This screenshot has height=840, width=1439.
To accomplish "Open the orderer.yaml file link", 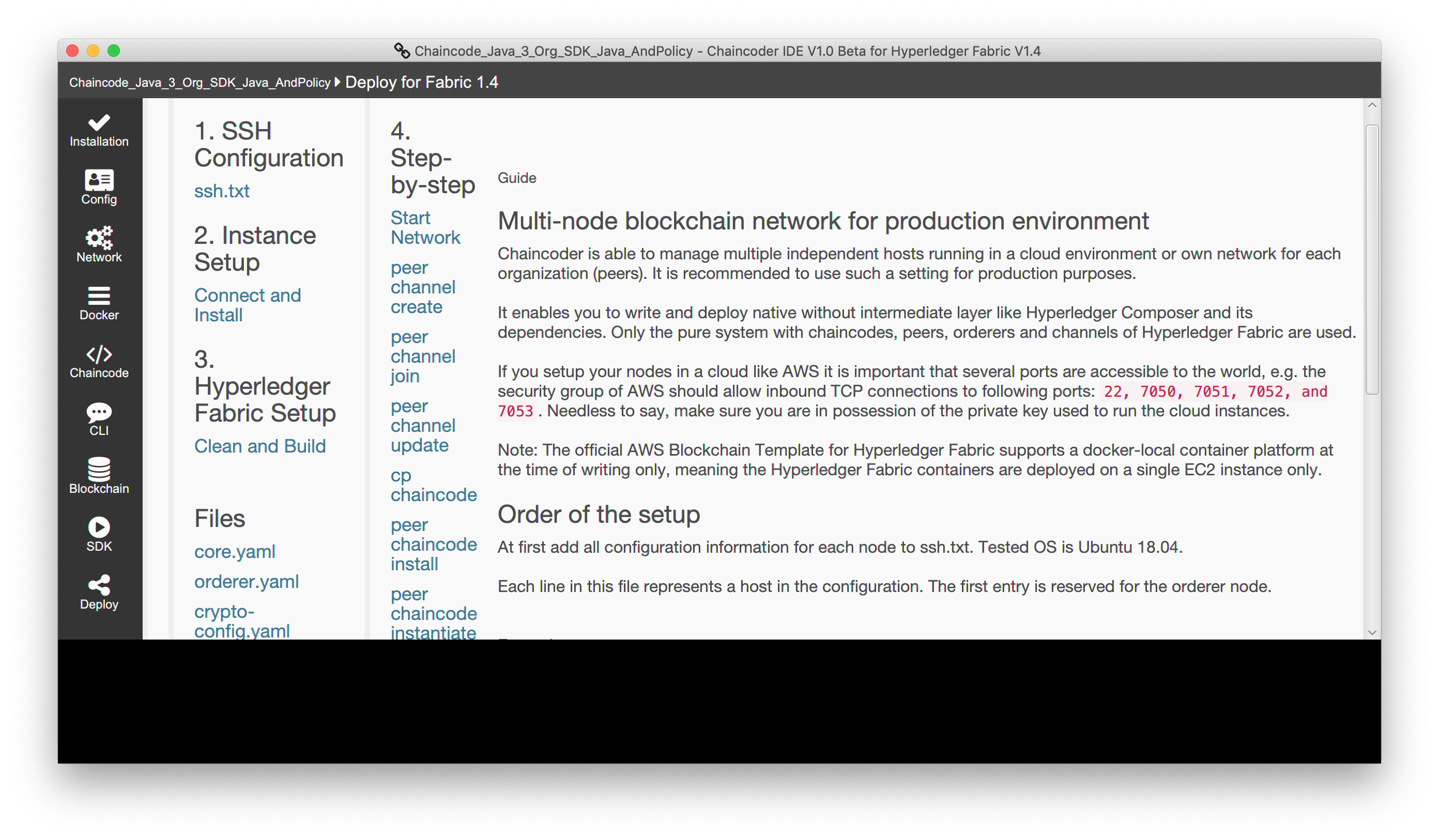I will click(246, 582).
